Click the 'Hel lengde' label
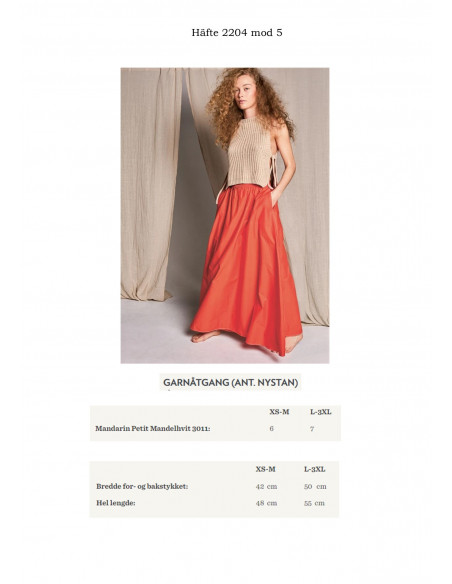452x584 pixels. 116,503
